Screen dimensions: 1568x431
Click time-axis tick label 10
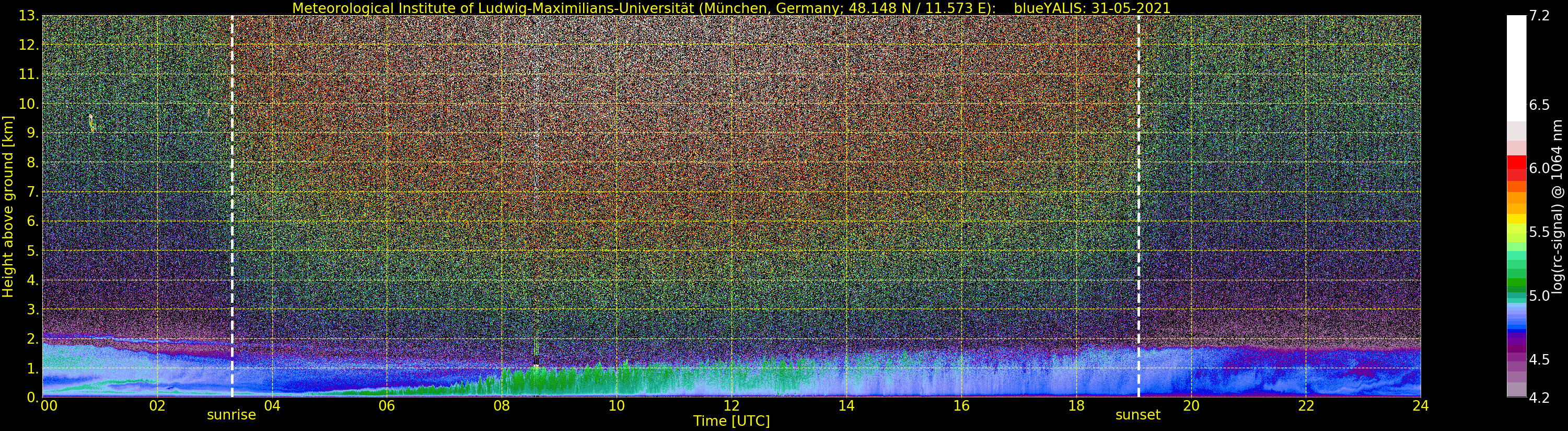point(616,405)
